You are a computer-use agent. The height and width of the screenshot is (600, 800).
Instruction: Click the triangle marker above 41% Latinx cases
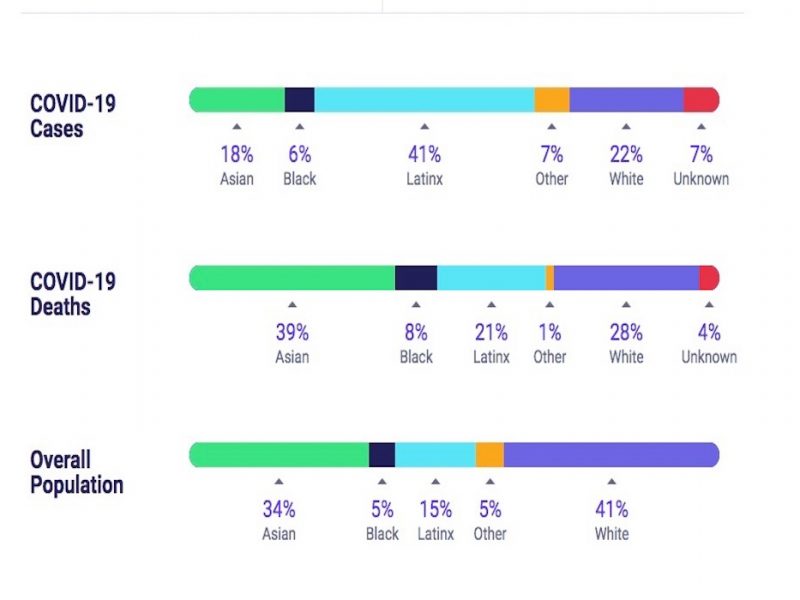point(424,127)
